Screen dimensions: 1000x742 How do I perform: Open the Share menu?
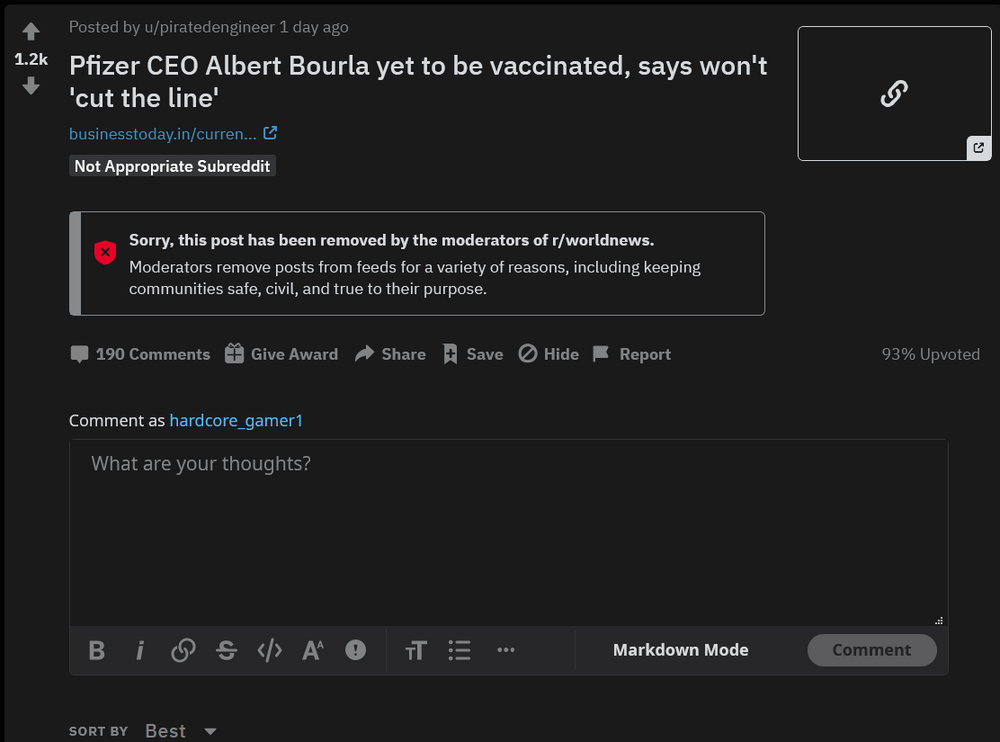[x=391, y=354]
